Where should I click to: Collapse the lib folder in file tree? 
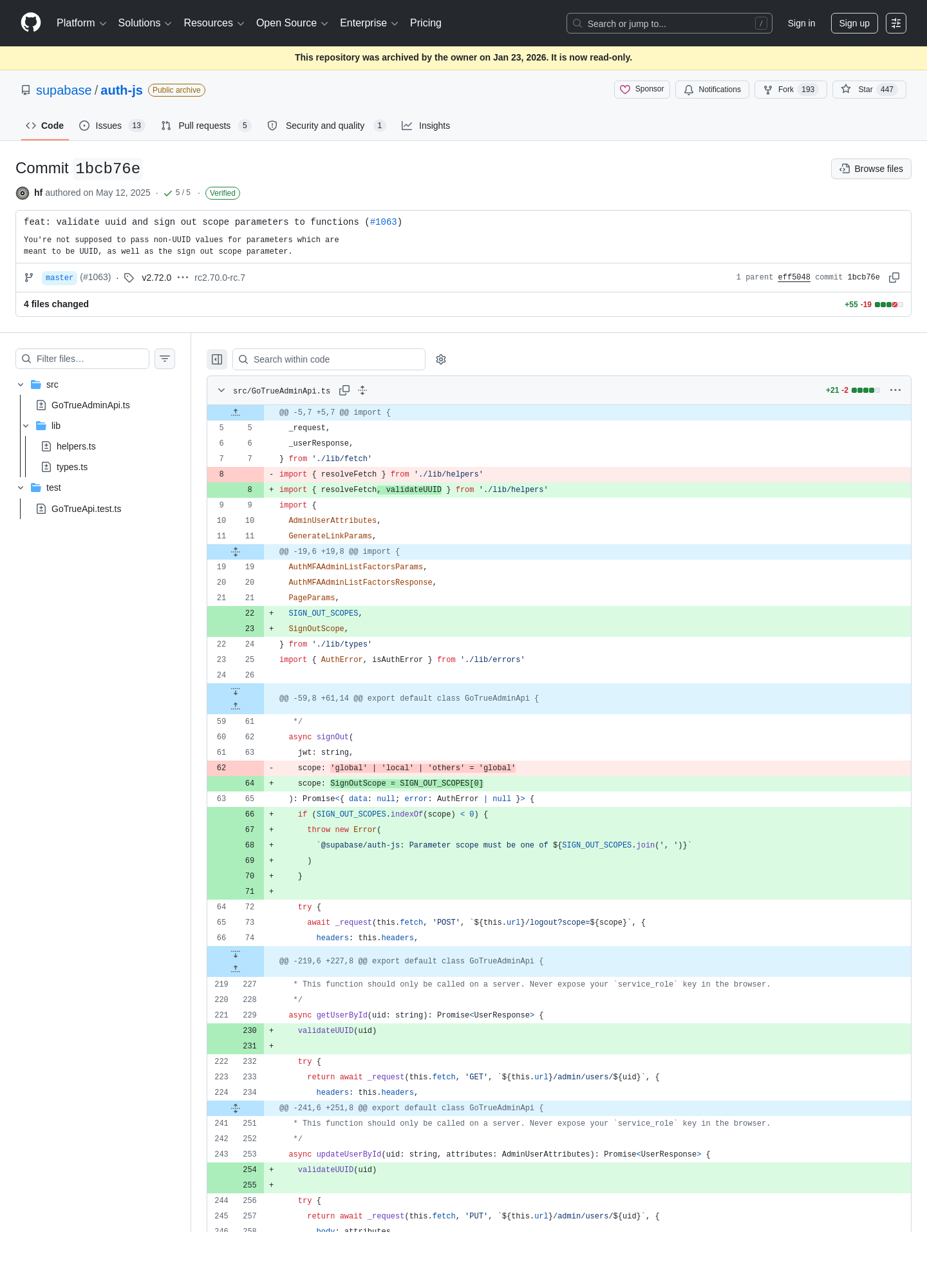[26, 426]
